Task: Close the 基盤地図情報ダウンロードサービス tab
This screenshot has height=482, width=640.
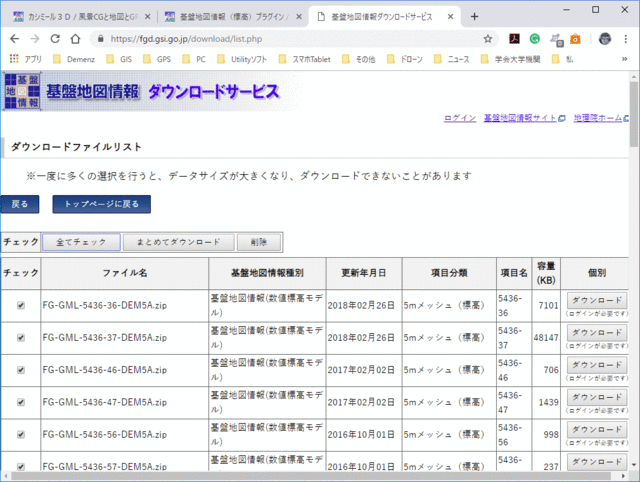Action: tap(451, 17)
